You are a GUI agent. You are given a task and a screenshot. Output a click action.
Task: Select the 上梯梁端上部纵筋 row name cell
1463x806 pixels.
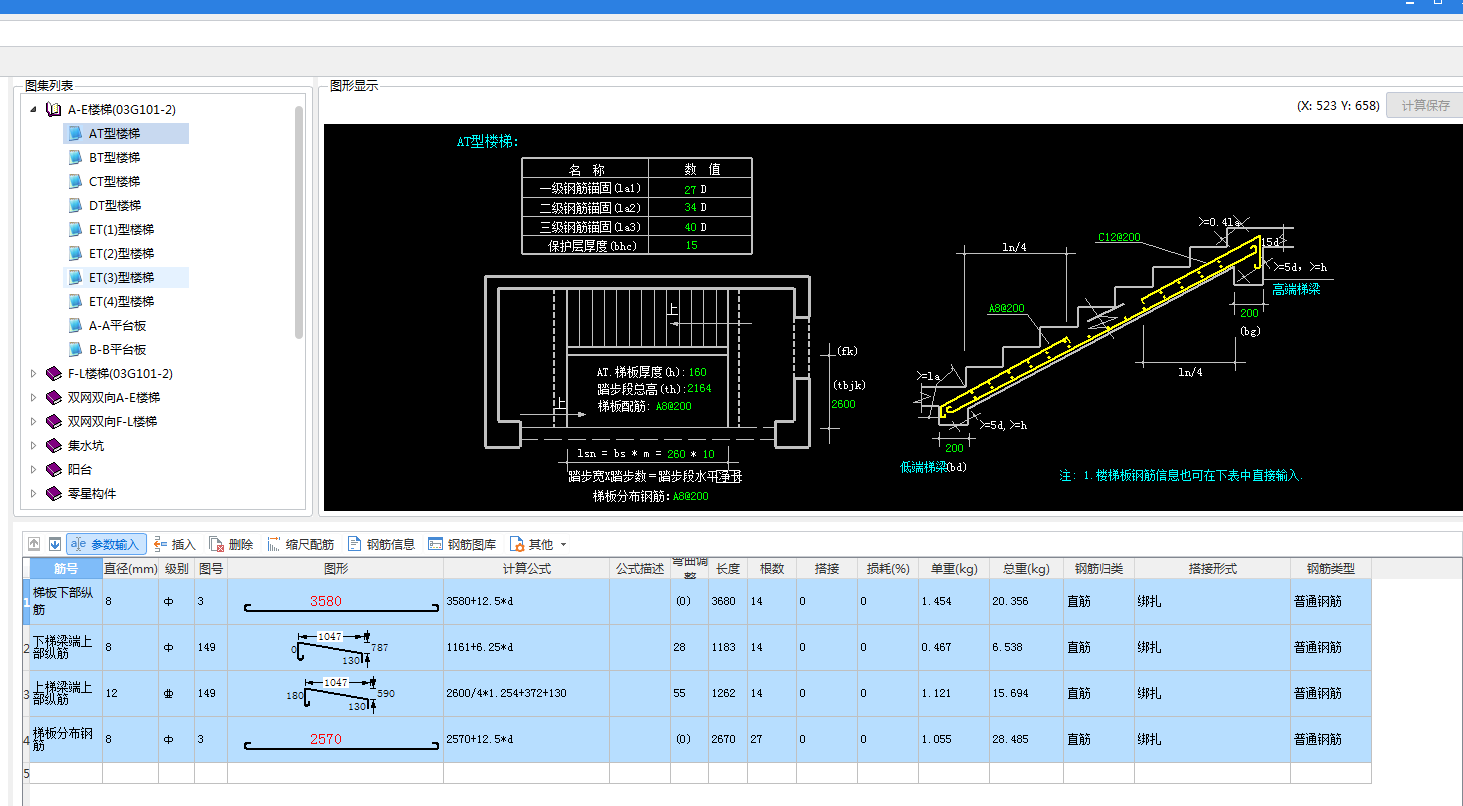pyautogui.click(x=66, y=694)
